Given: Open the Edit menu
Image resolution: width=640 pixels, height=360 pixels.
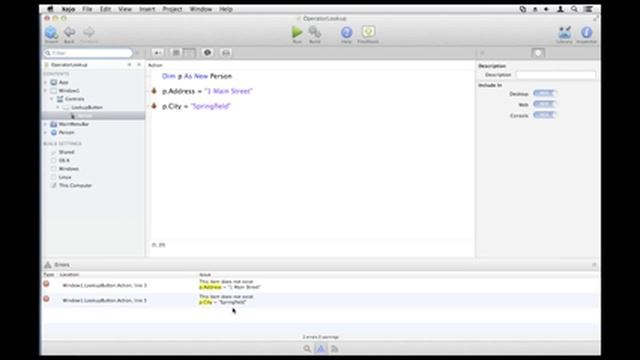Looking at the screenshot, I should [x=105, y=9].
